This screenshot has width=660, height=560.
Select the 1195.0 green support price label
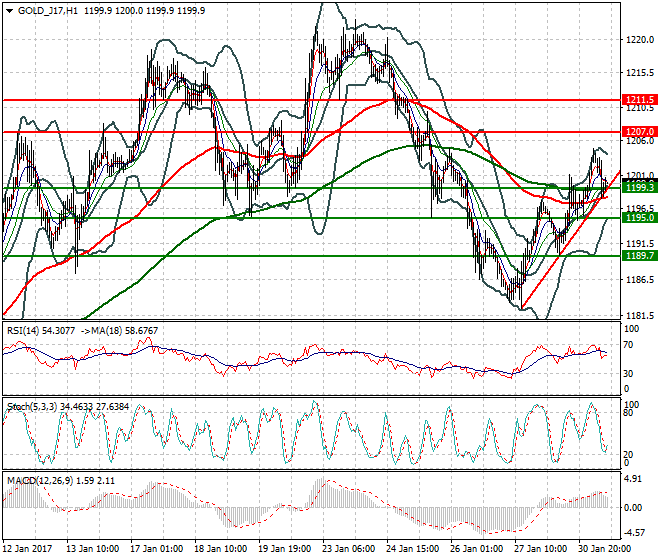639,218
